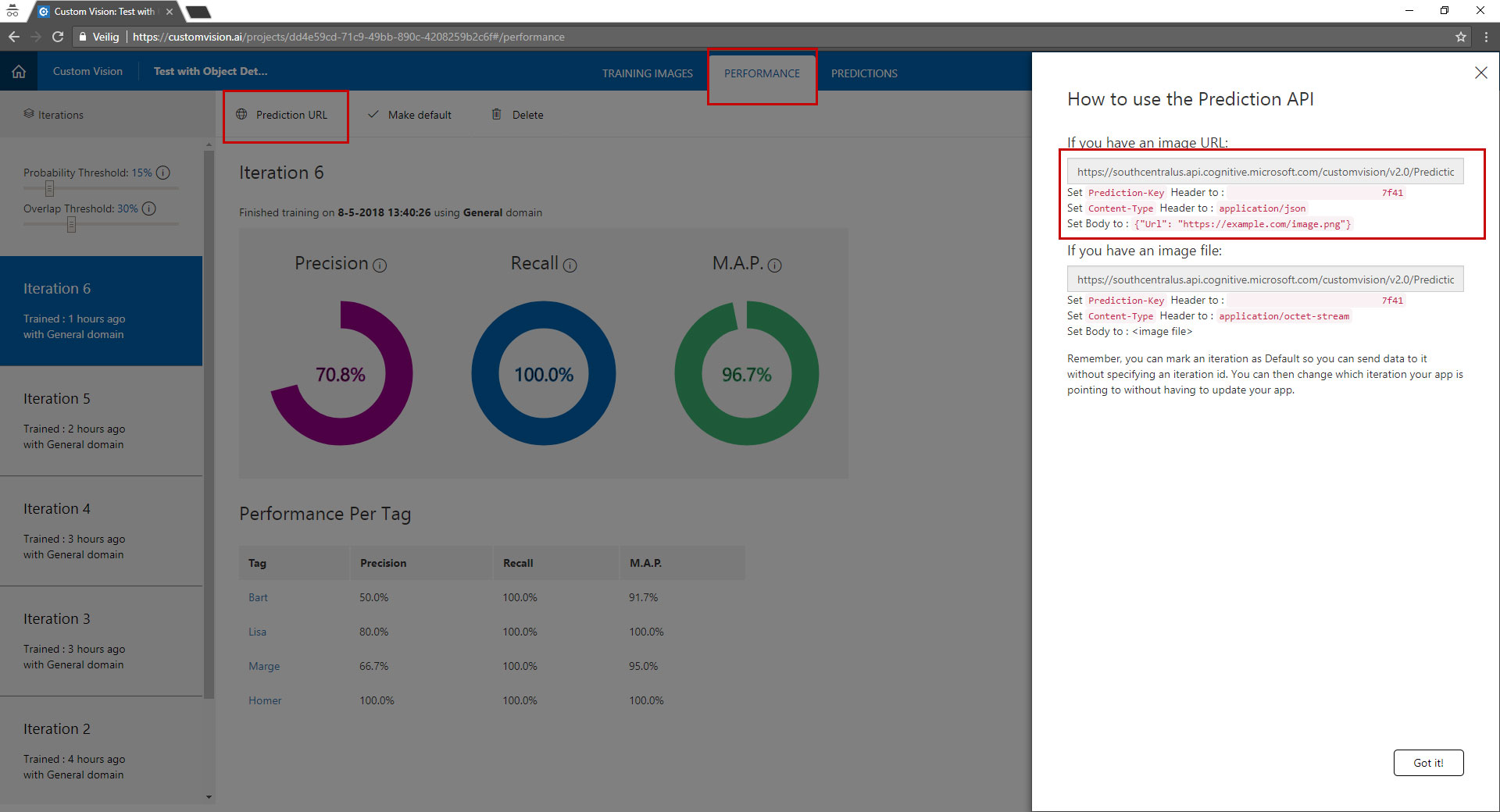Click the Precision column header
The height and width of the screenshot is (812, 1500).
click(x=421, y=563)
